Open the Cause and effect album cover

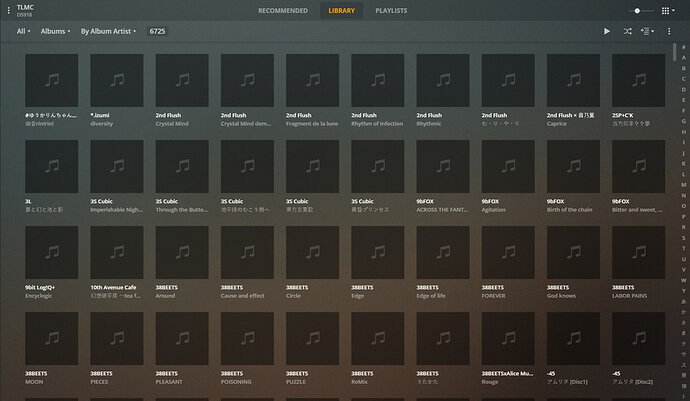click(x=247, y=252)
